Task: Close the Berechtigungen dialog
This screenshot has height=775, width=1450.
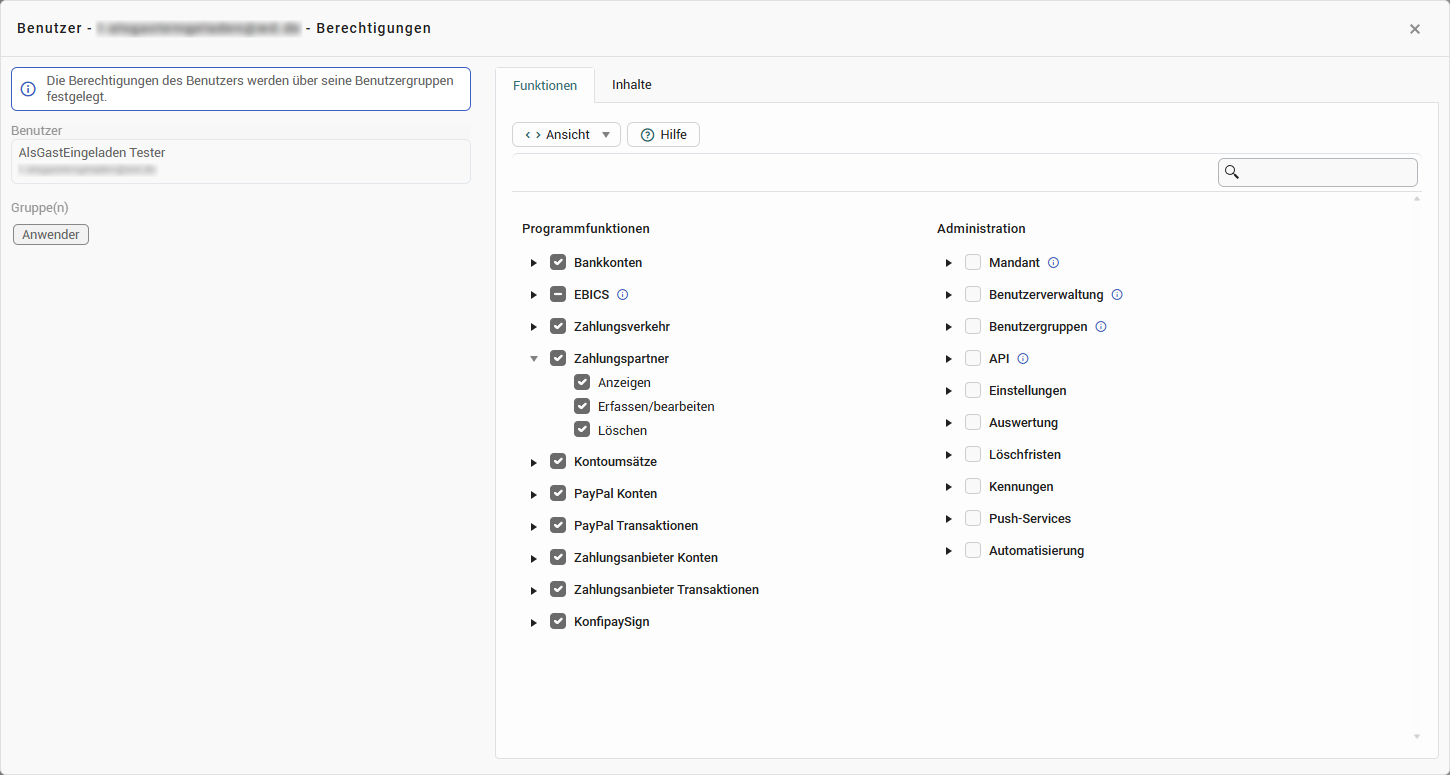Action: click(x=1414, y=29)
